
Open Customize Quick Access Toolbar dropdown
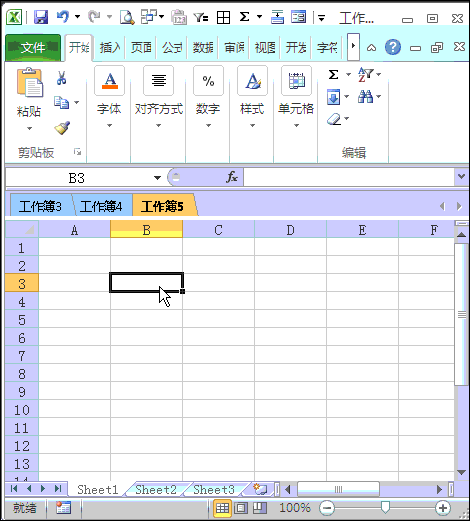pyautogui.click(x=321, y=18)
